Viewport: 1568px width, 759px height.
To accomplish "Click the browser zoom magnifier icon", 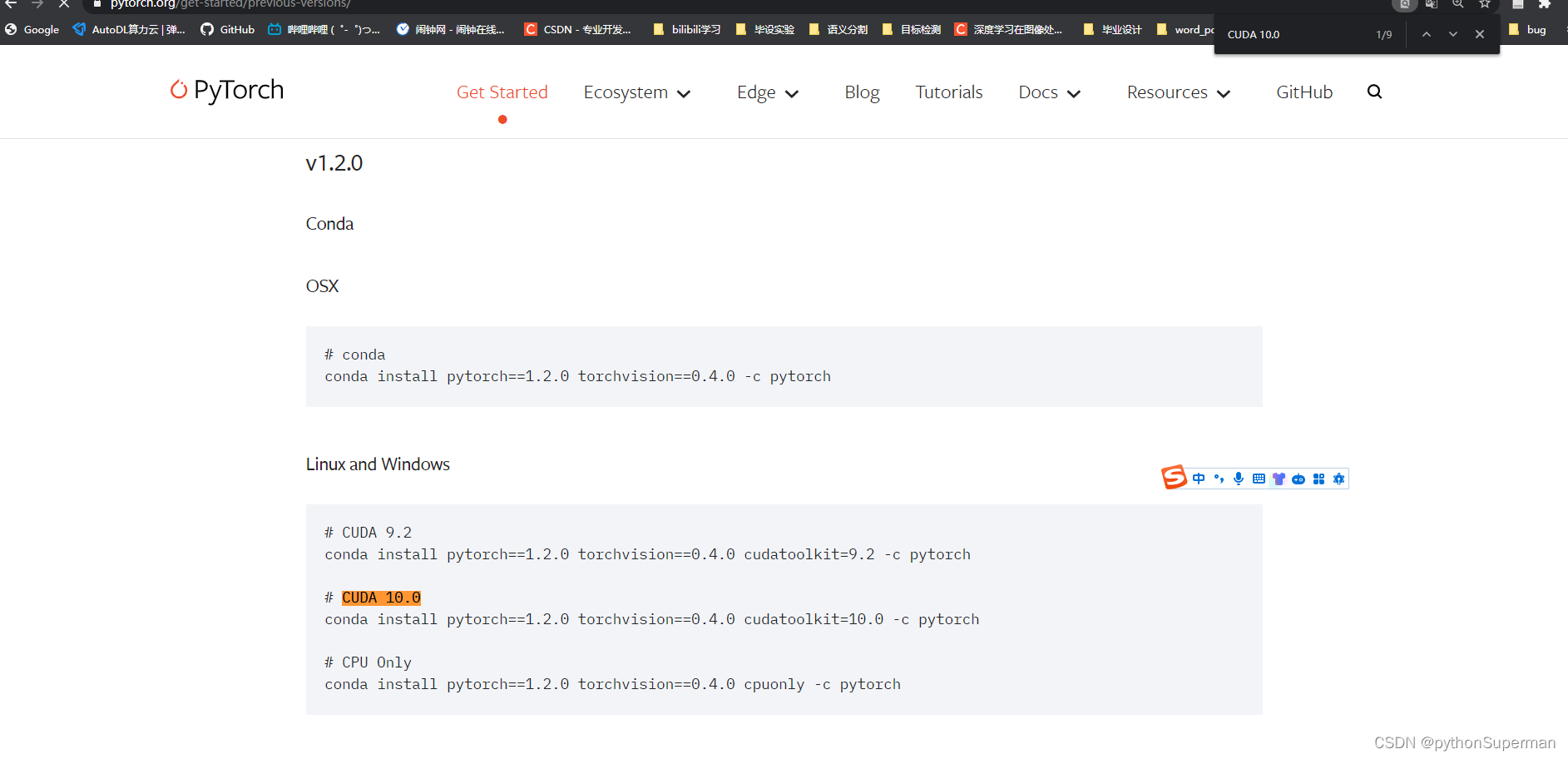I will (1458, 4).
